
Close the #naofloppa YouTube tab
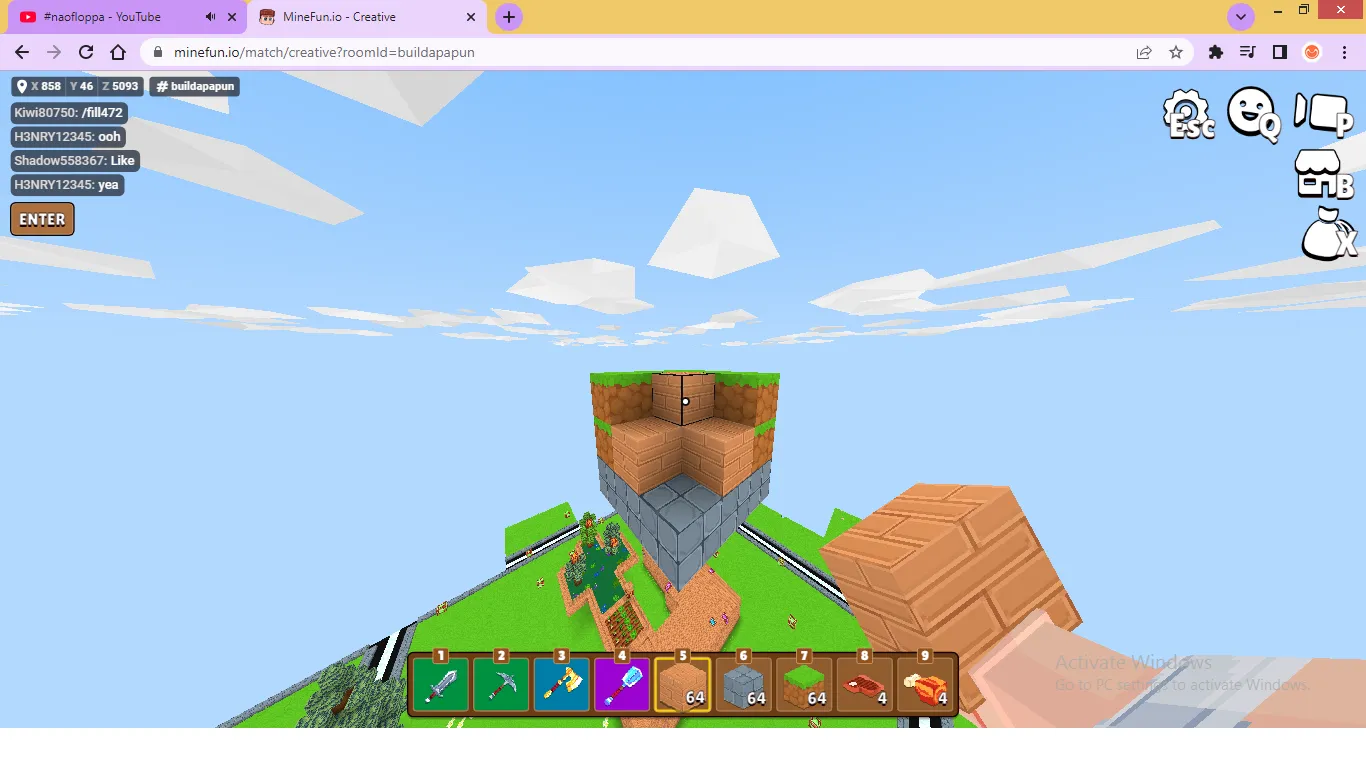pyautogui.click(x=232, y=17)
